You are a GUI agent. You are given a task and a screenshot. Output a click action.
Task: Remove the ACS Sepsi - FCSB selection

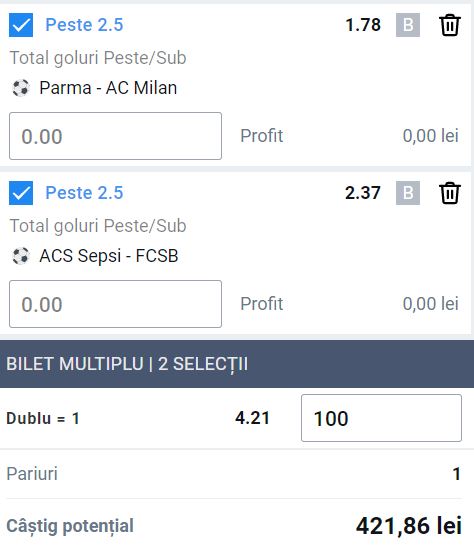coord(450,193)
